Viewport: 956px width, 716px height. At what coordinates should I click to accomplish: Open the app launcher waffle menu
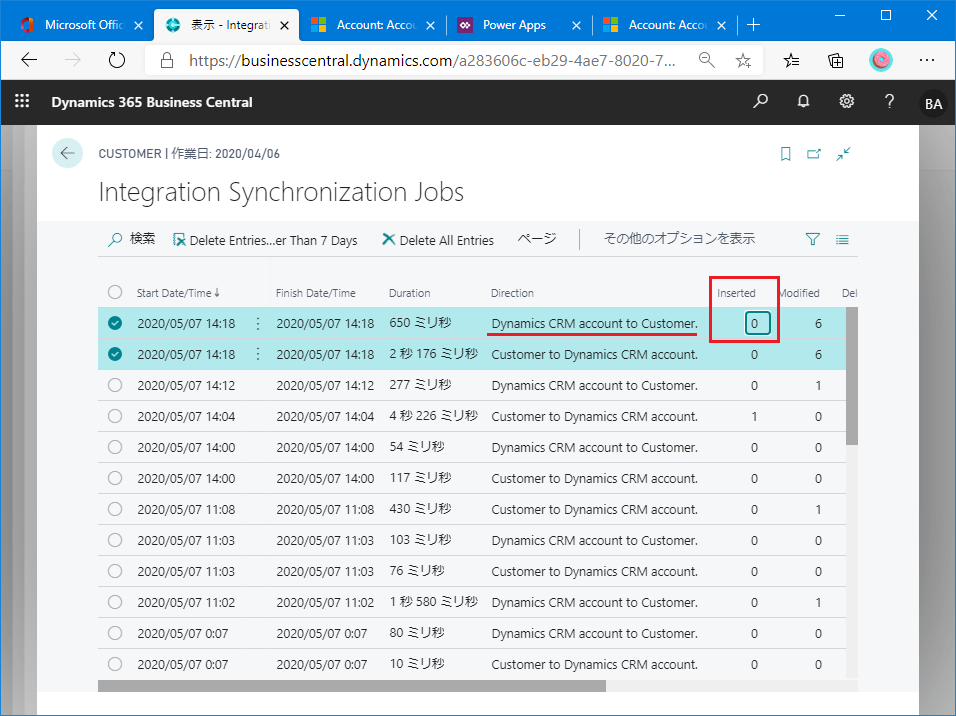pos(22,101)
